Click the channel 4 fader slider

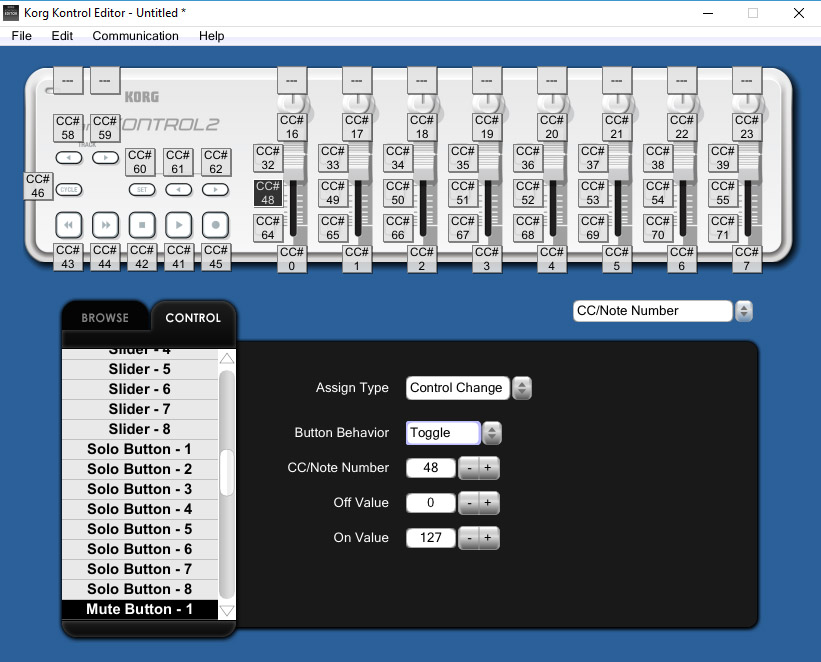(x=489, y=163)
